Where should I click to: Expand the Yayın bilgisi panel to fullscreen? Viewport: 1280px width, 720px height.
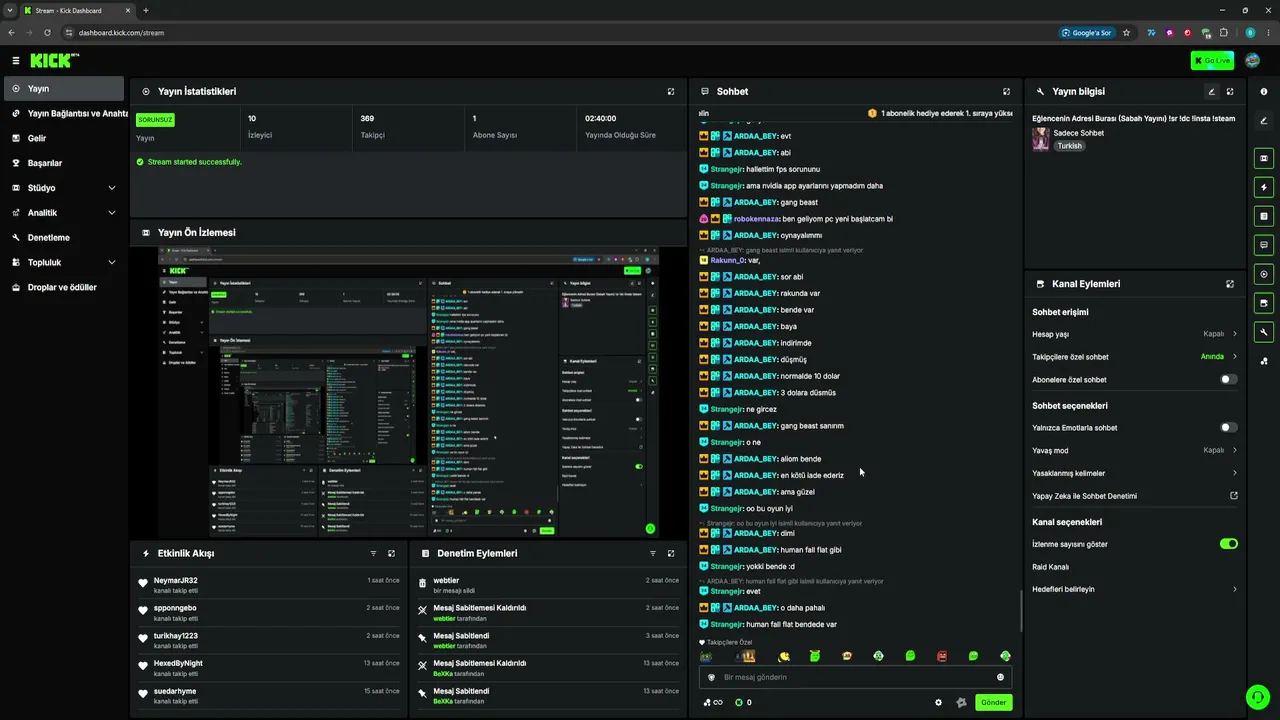pos(1230,92)
